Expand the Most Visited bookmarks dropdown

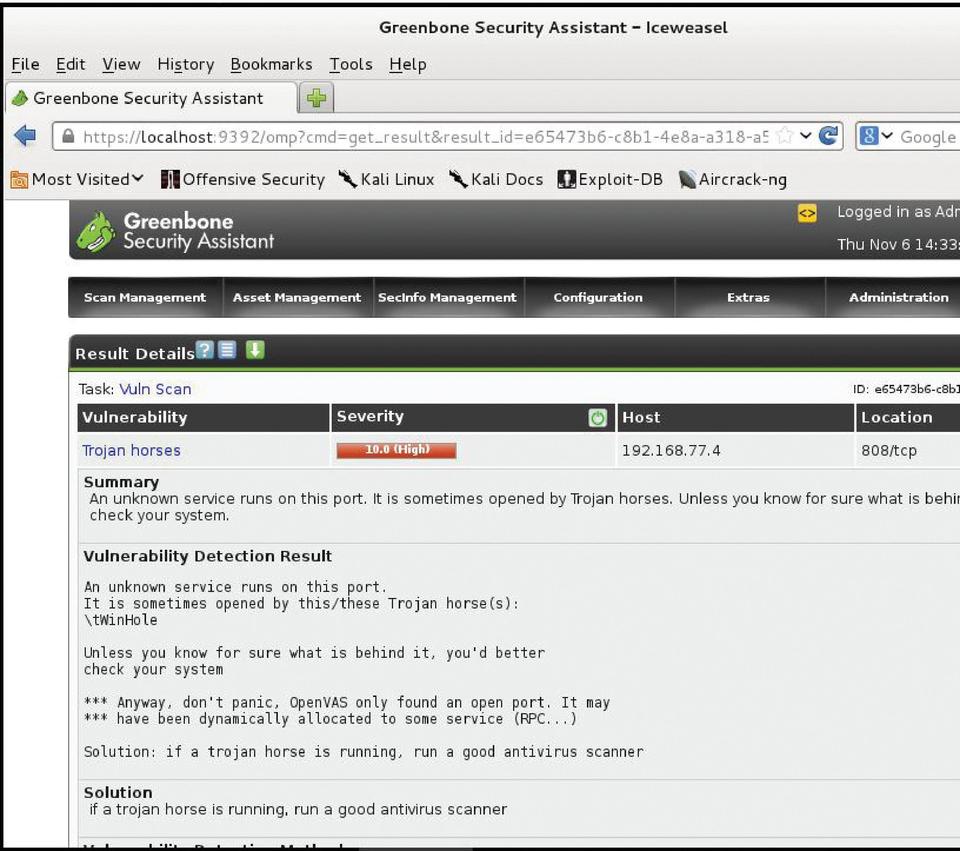point(78,180)
